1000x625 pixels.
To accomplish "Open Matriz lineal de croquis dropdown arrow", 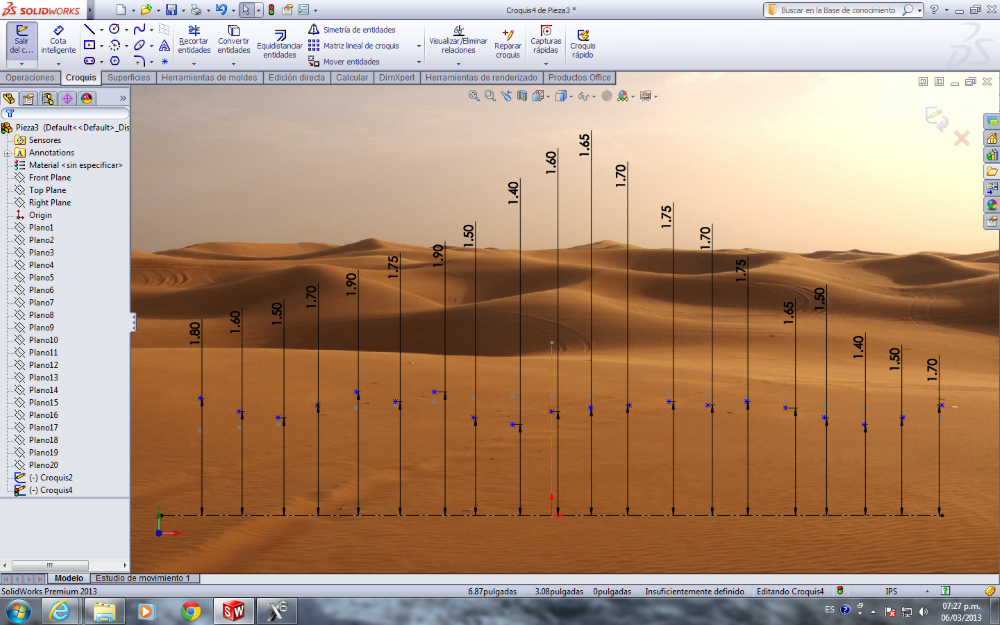I will (419, 46).
